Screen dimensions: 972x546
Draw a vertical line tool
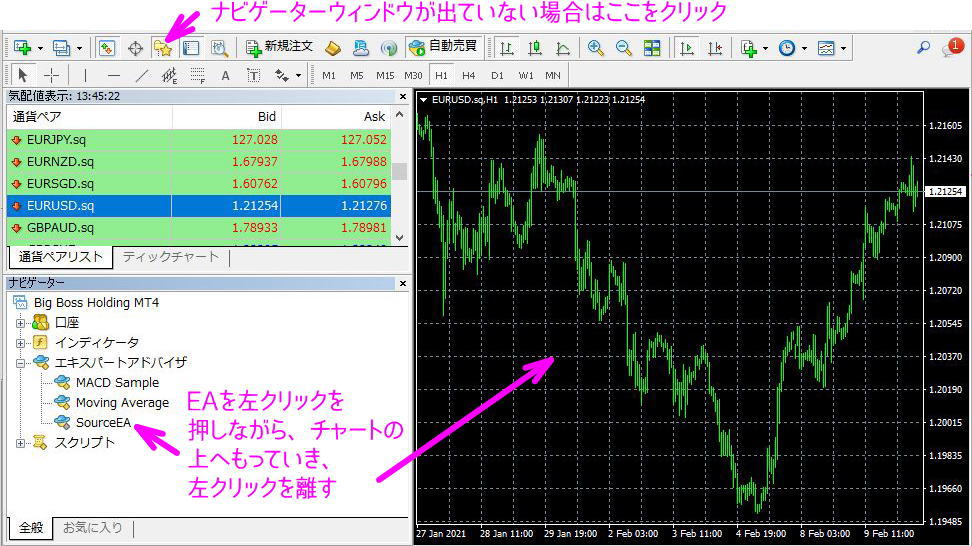click(85, 76)
